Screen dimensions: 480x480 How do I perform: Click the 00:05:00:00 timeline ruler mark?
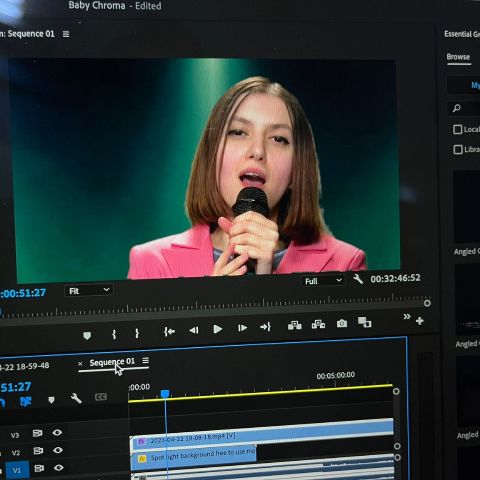(x=336, y=375)
